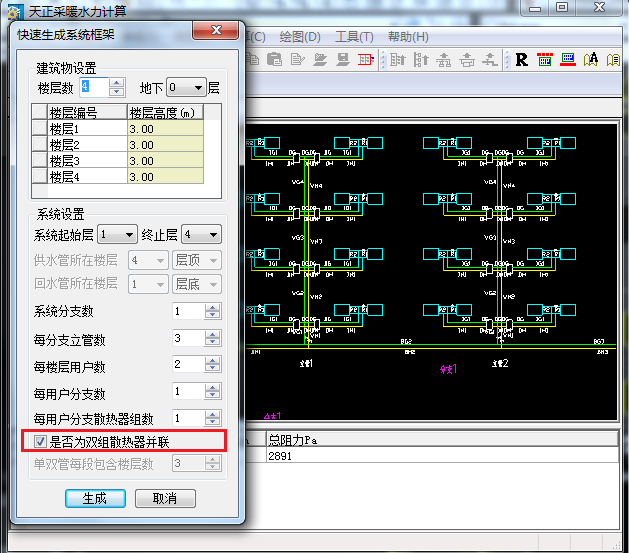Expand the 系统起始层 dropdown
This screenshot has width=629, height=553.
click(x=116, y=235)
